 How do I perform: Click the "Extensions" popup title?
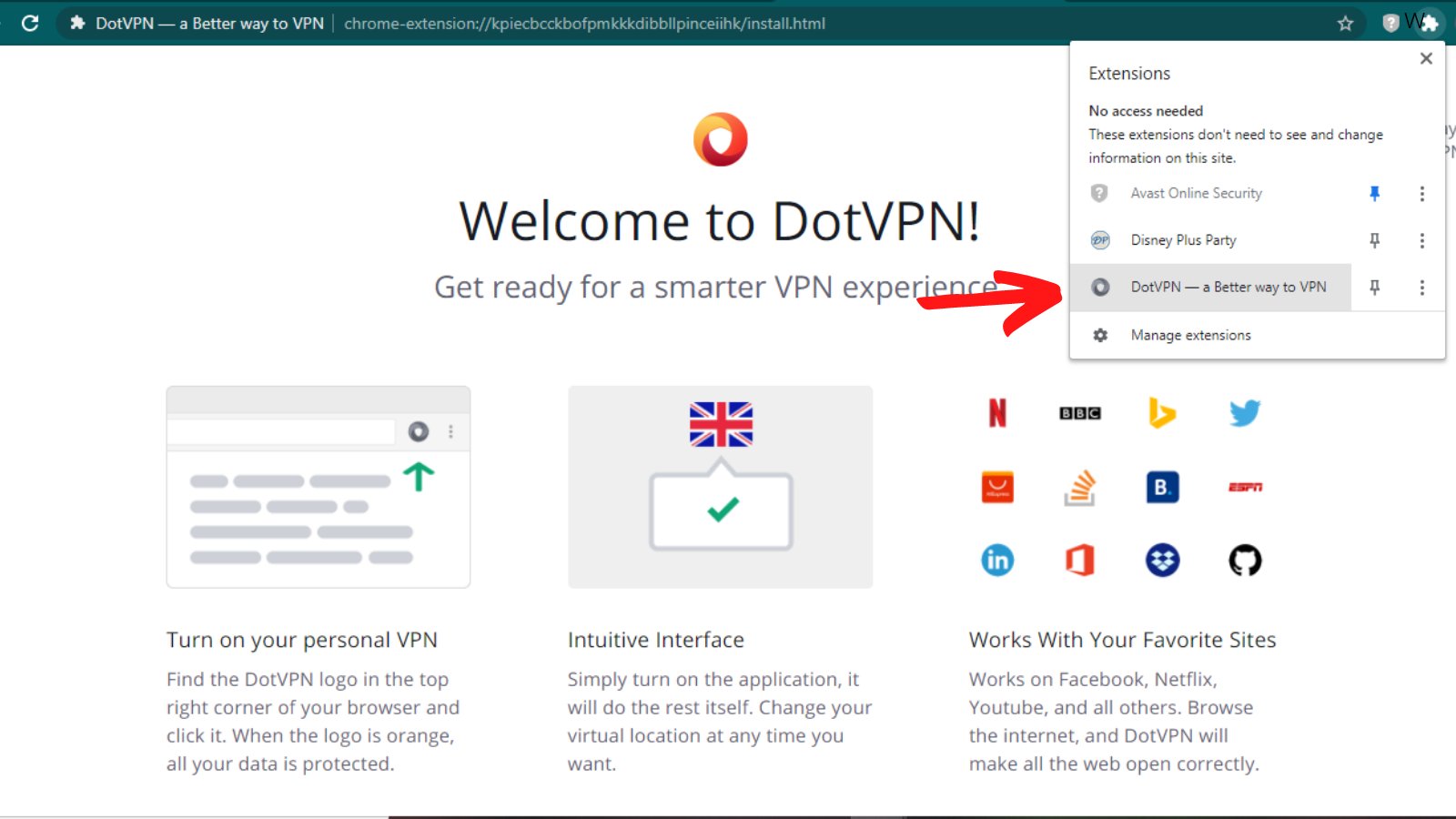pyautogui.click(x=1129, y=74)
